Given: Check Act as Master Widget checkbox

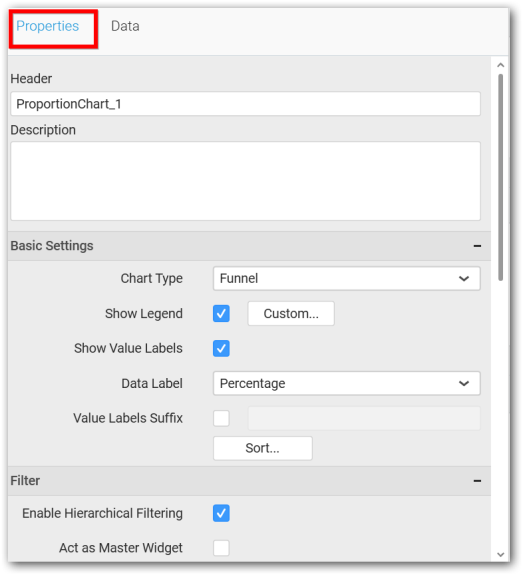Looking at the screenshot, I should pos(221,548).
